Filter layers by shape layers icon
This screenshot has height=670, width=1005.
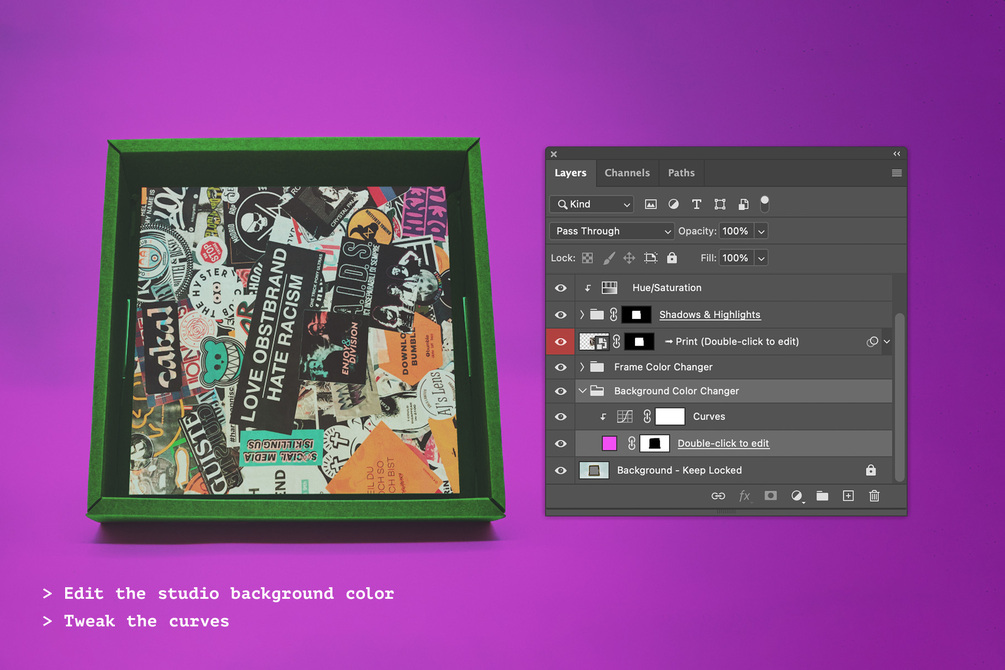point(720,204)
